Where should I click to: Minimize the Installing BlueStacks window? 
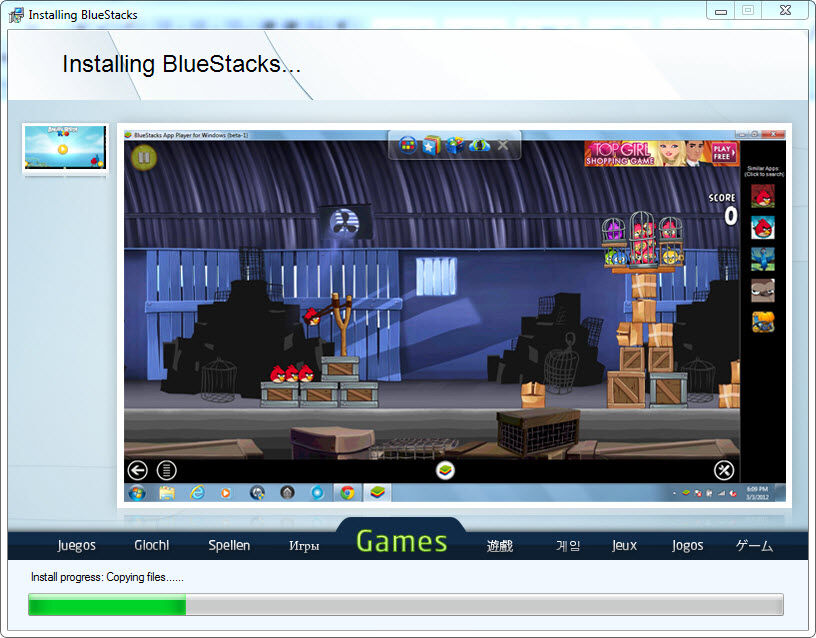(721, 11)
